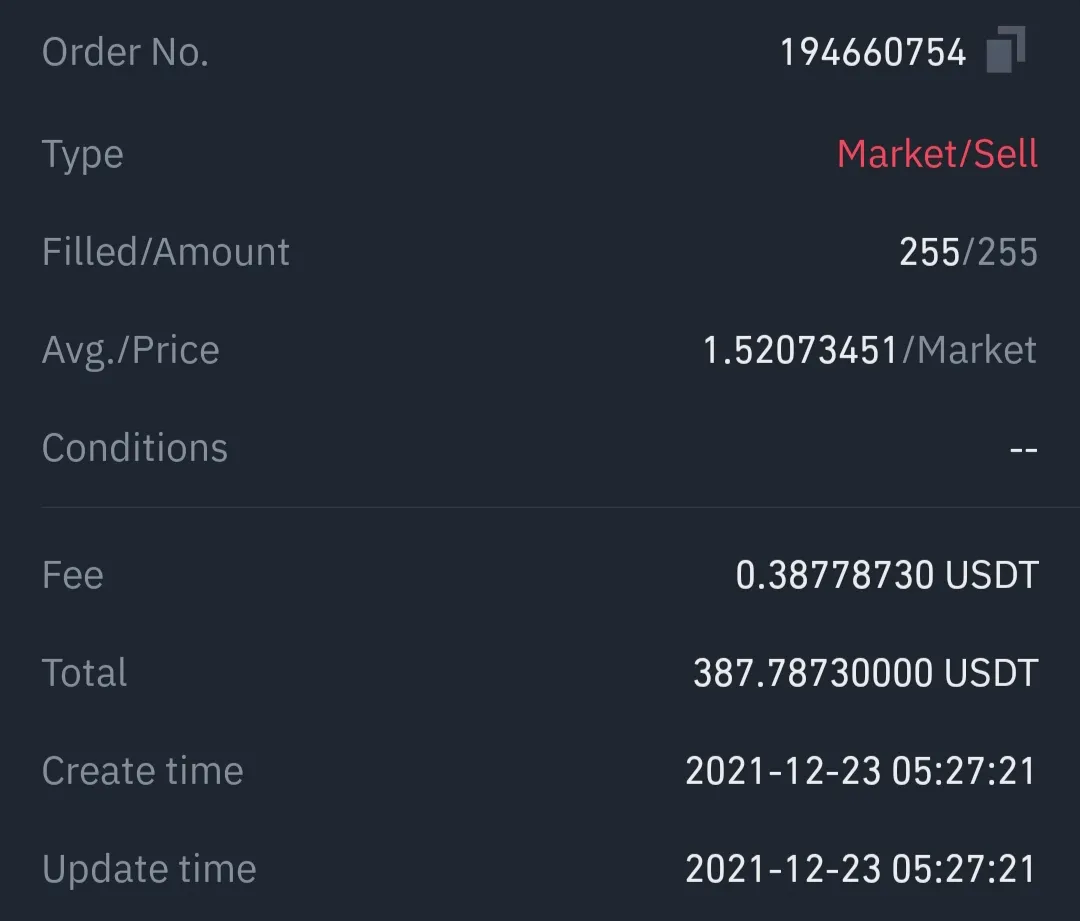Select the average price 1.52073451
This screenshot has height=921, width=1080.
click(800, 350)
